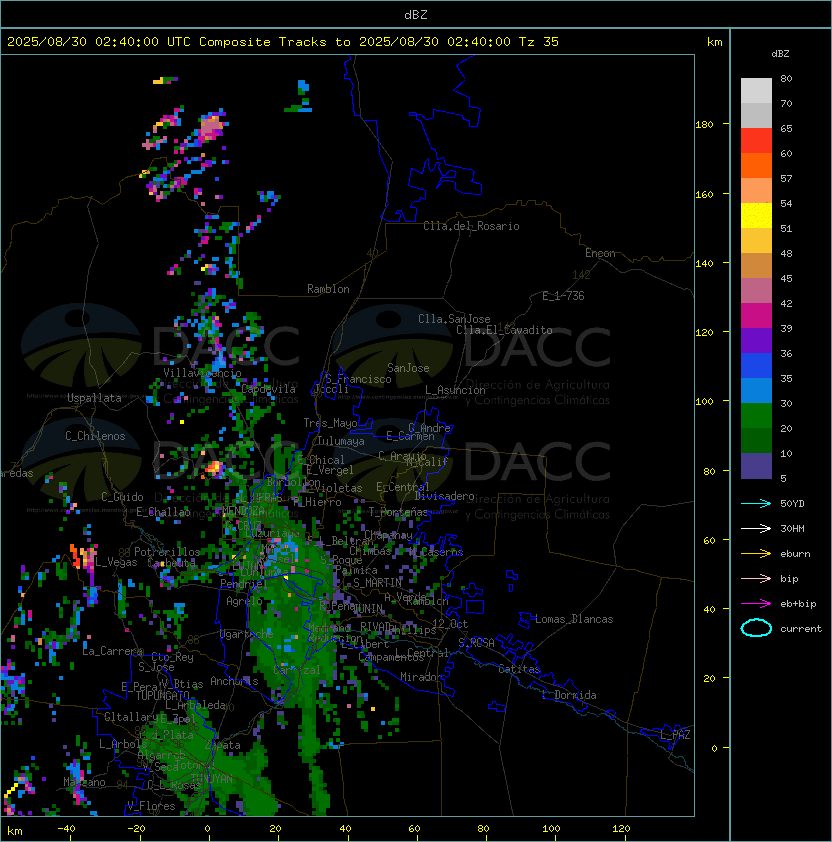832x842 pixels.
Task: Click the 'Mirador' map label
Action: click(x=422, y=677)
